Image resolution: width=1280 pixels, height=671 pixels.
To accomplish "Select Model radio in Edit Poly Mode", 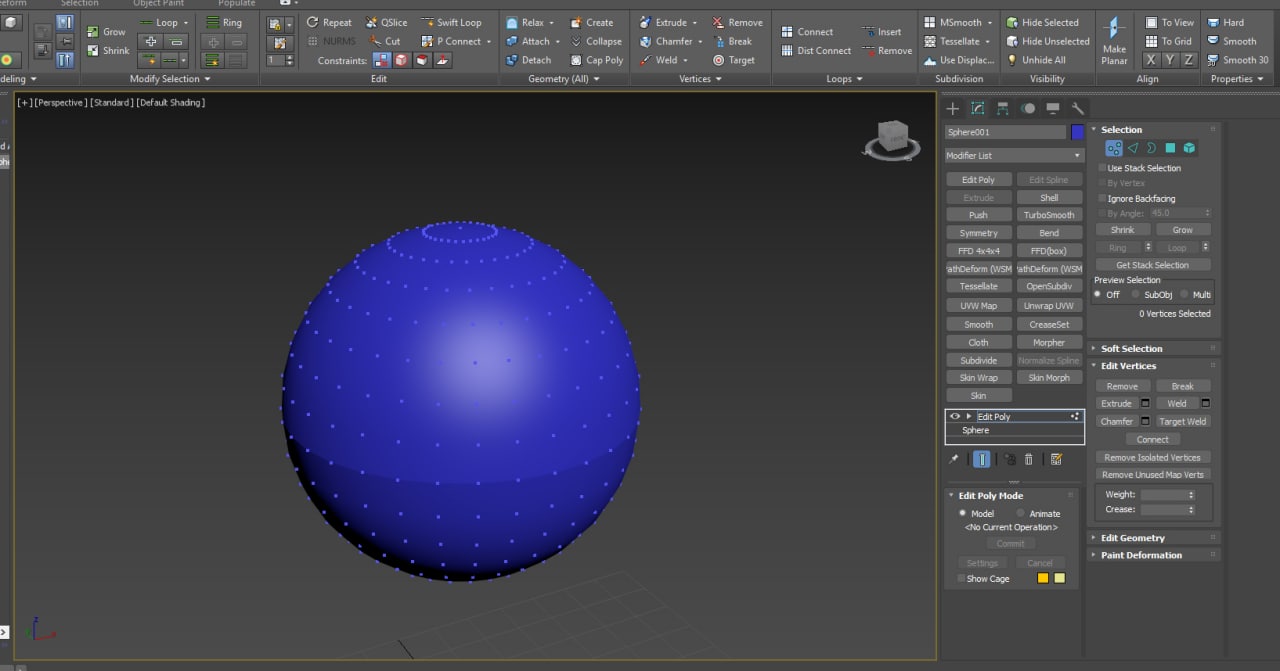I will (962, 513).
